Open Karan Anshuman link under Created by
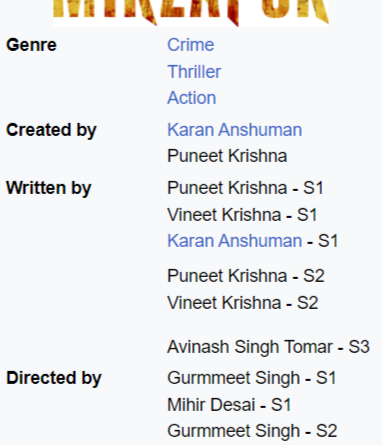This screenshot has height=445, width=382. [x=235, y=130]
